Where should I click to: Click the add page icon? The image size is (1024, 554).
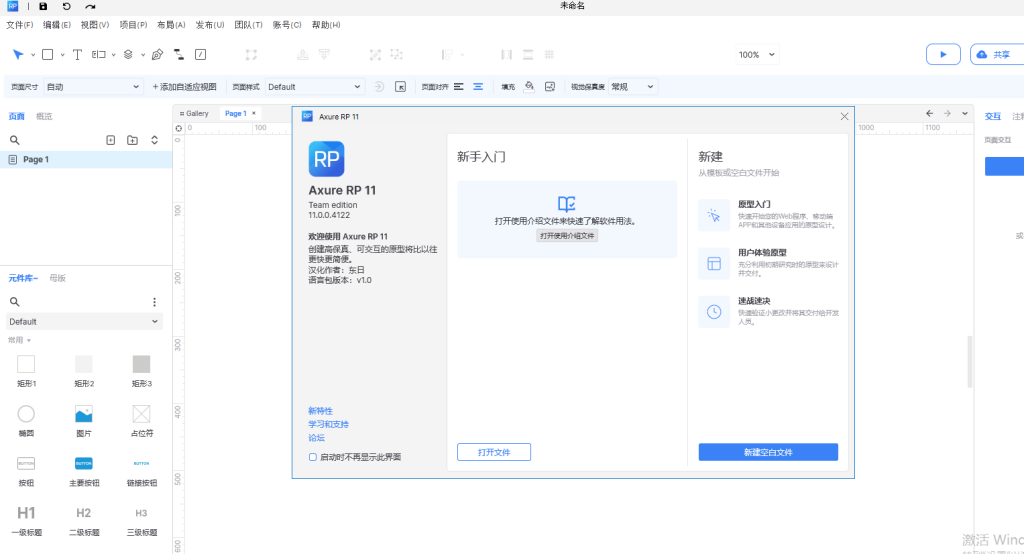point(110,140)
